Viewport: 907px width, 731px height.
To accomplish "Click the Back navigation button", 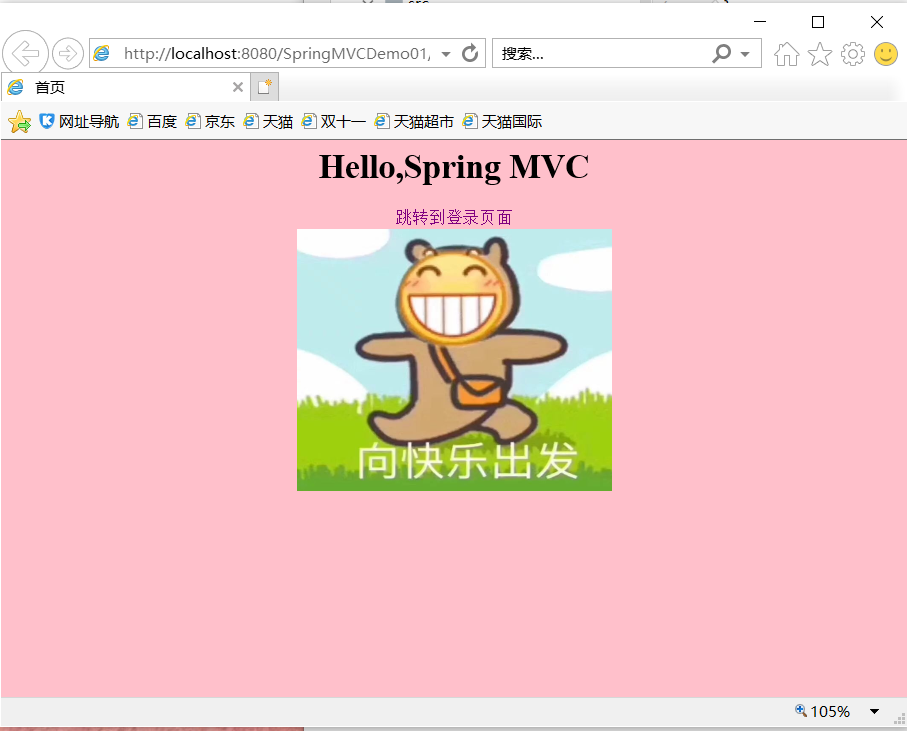I will pyautogui.click(x=25, y=53).
